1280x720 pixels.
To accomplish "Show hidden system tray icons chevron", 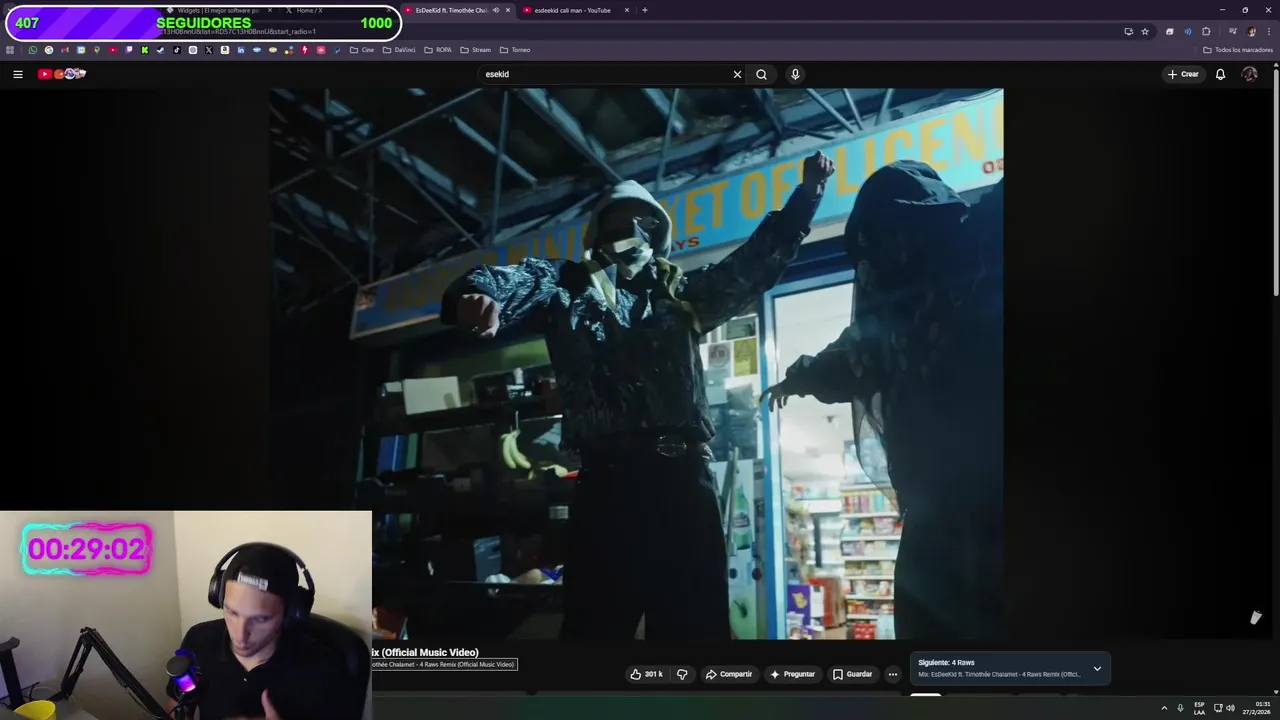I will [x=1164, y=708].
